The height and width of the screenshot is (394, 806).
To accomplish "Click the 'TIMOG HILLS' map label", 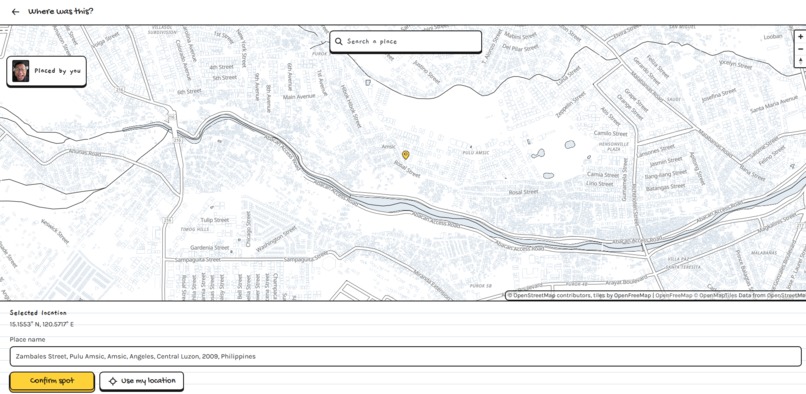I will (x=195, y=229).
